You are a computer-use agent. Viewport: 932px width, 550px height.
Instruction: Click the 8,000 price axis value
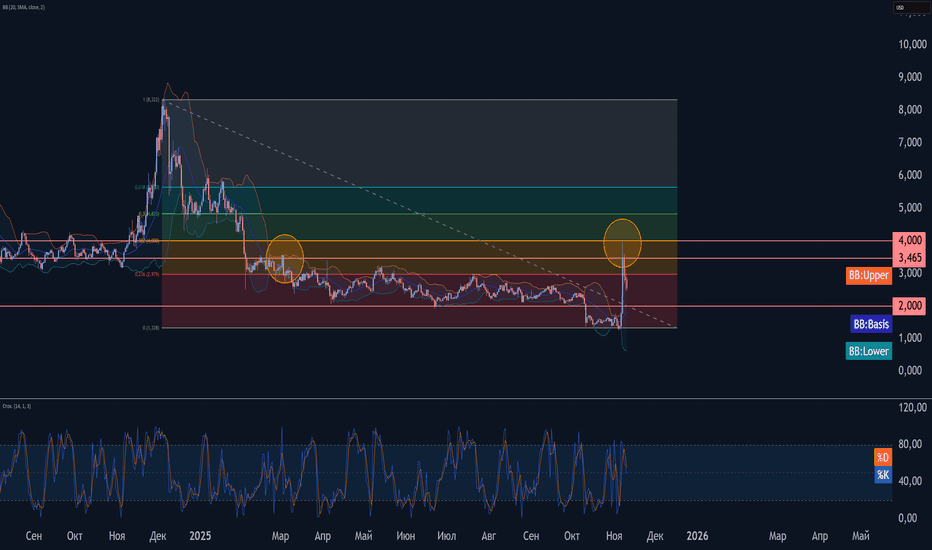[909, 110]
